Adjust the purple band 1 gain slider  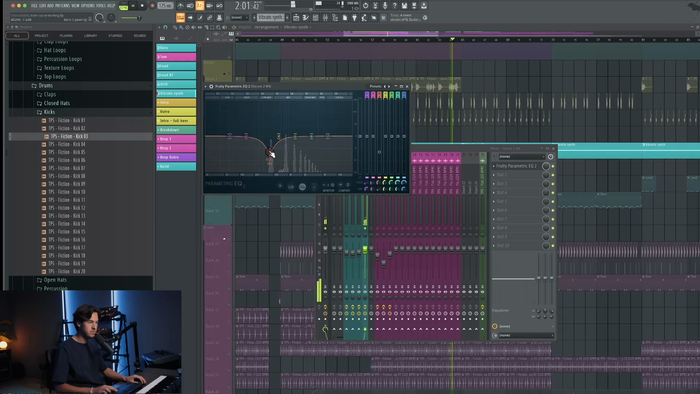pyautogui.click(x=367, y=136)
